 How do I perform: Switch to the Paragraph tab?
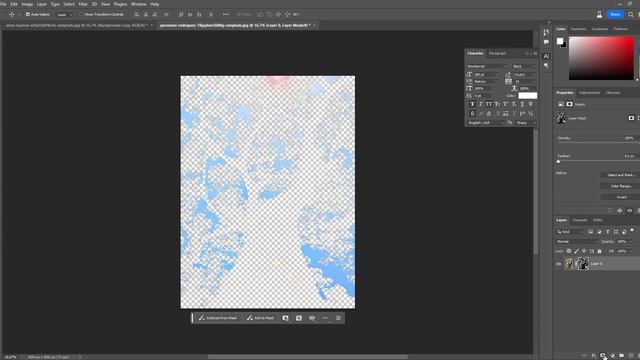pyautogui.click(x=497, y=53)
